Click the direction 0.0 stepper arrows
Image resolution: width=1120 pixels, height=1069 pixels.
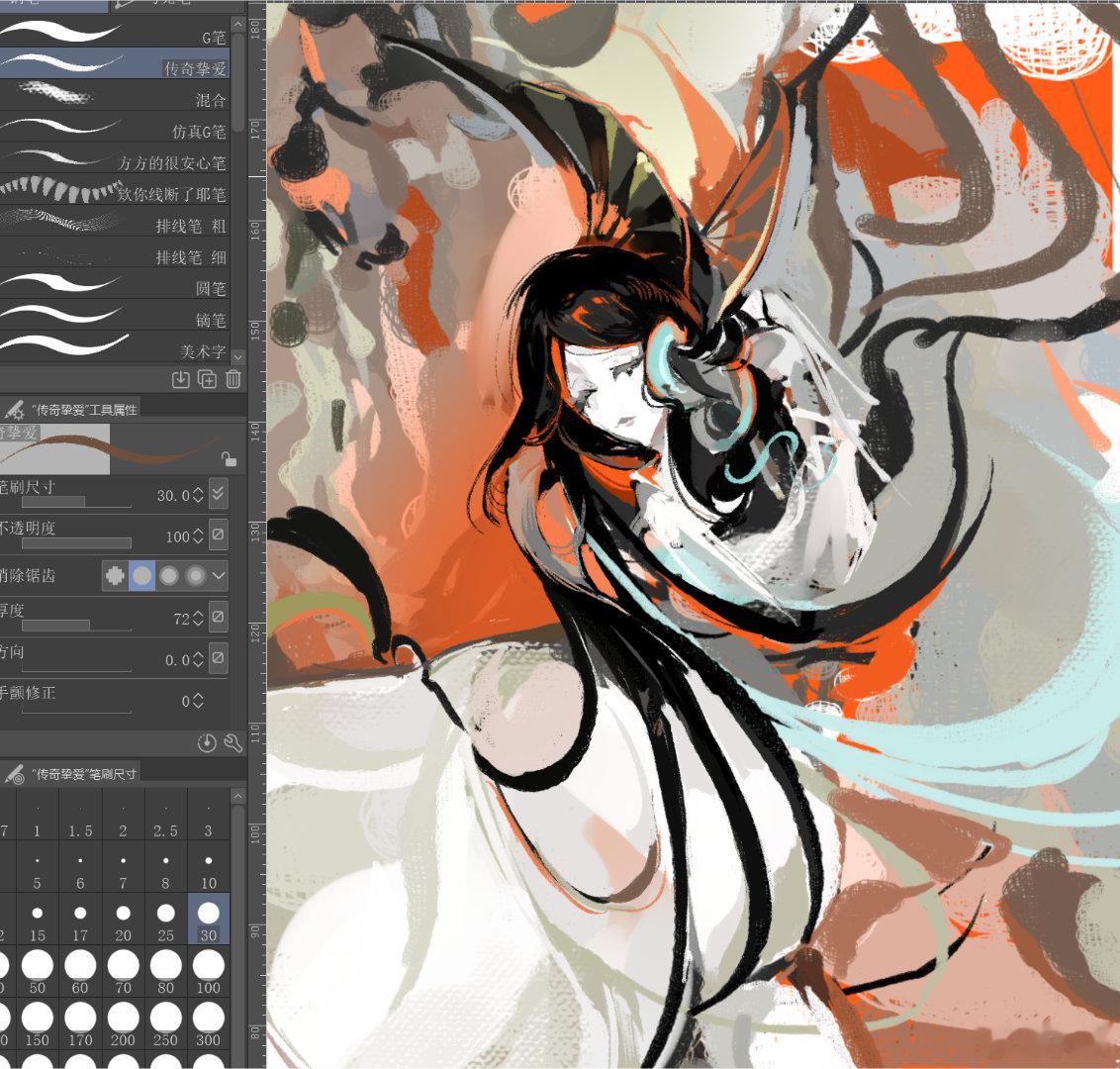pyautogui.click(x=198, y=659)
